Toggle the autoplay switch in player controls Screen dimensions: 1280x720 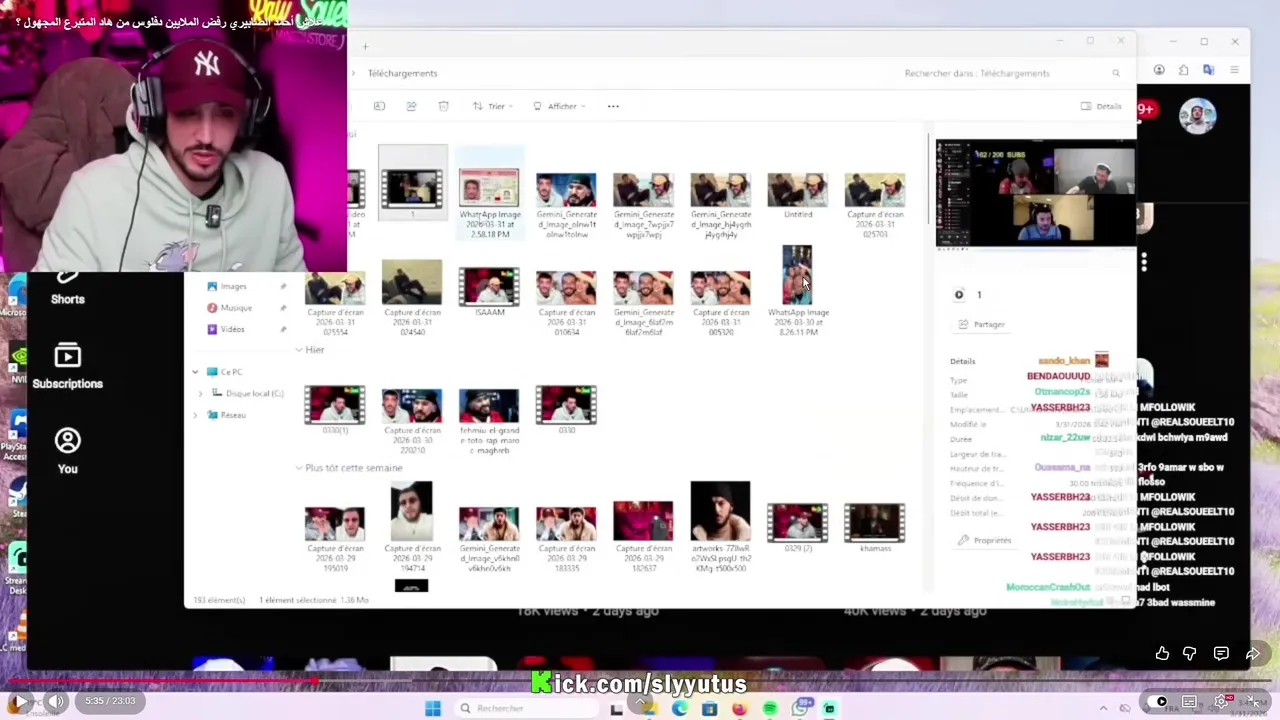(x=1157, y=702)
